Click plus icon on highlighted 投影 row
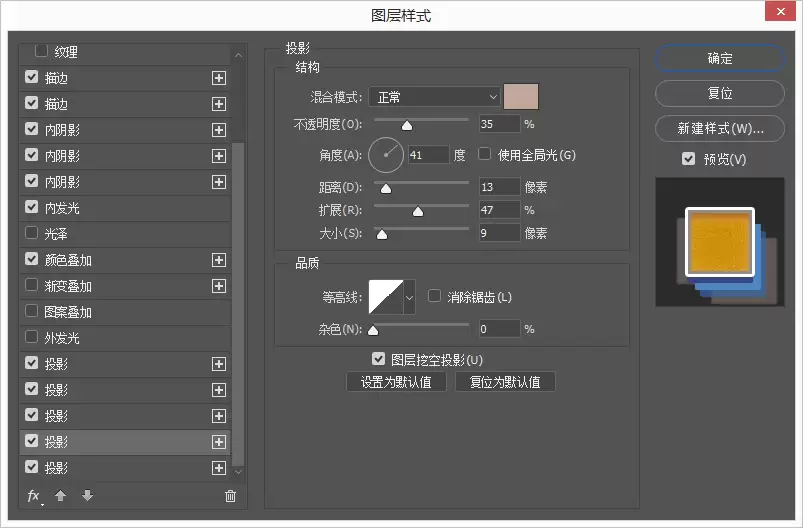Image resolution: width=803 pixels, height=528 pixels. [x=219, y=442]
